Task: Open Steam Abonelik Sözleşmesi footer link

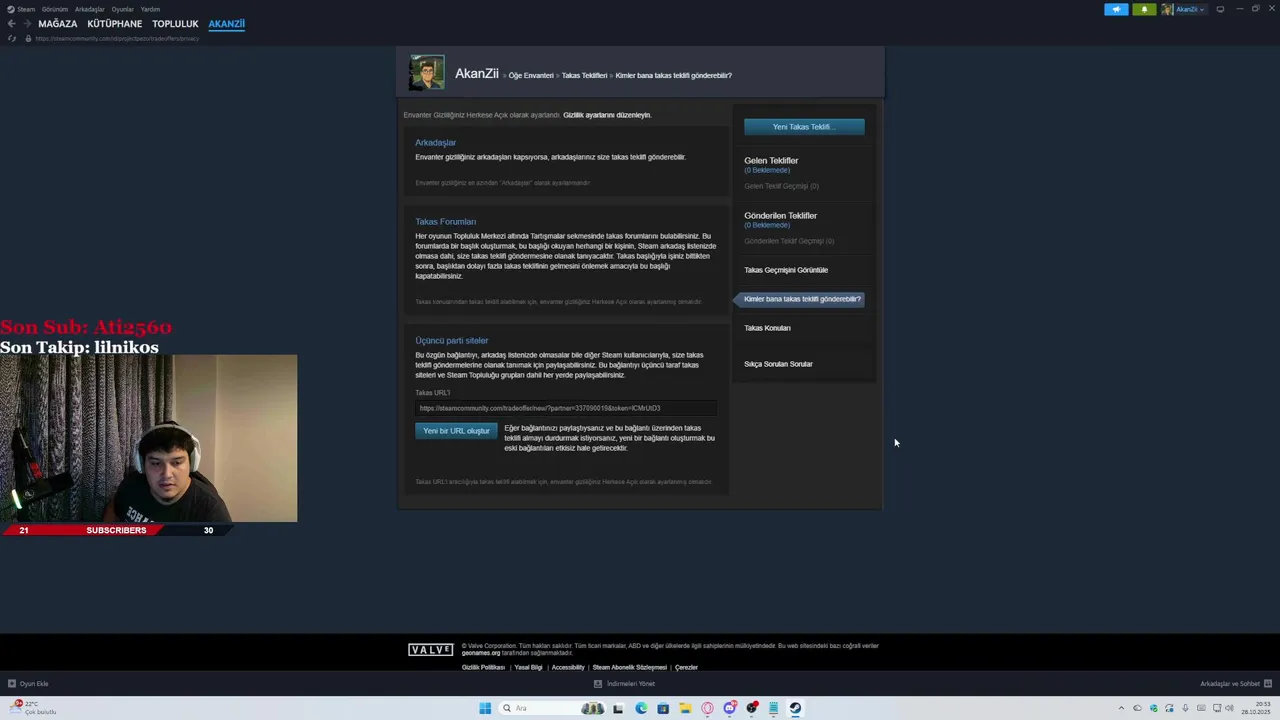Action: (x=629, y=667)
